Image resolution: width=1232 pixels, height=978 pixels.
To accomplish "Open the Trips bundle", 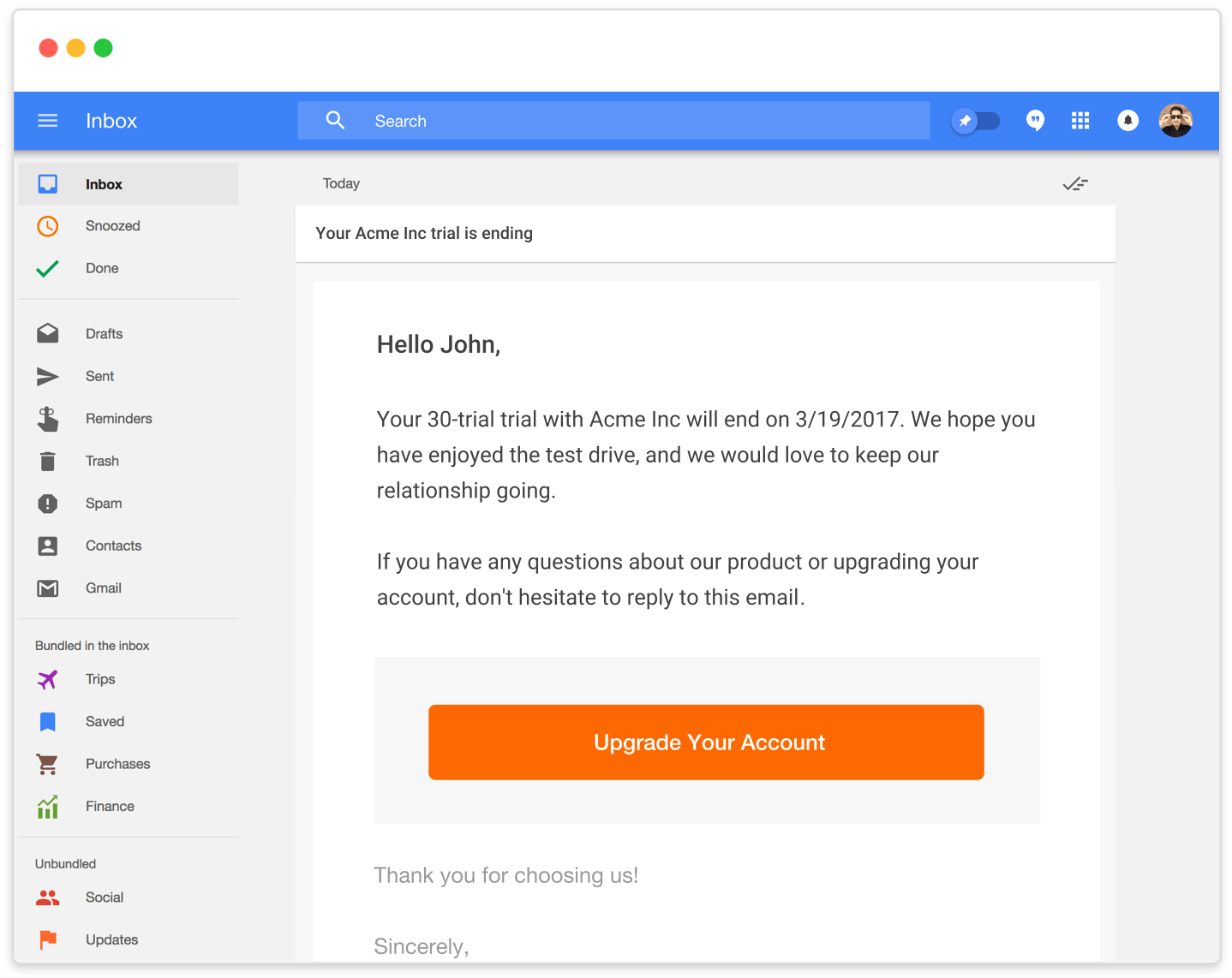I will coord(100,679).
